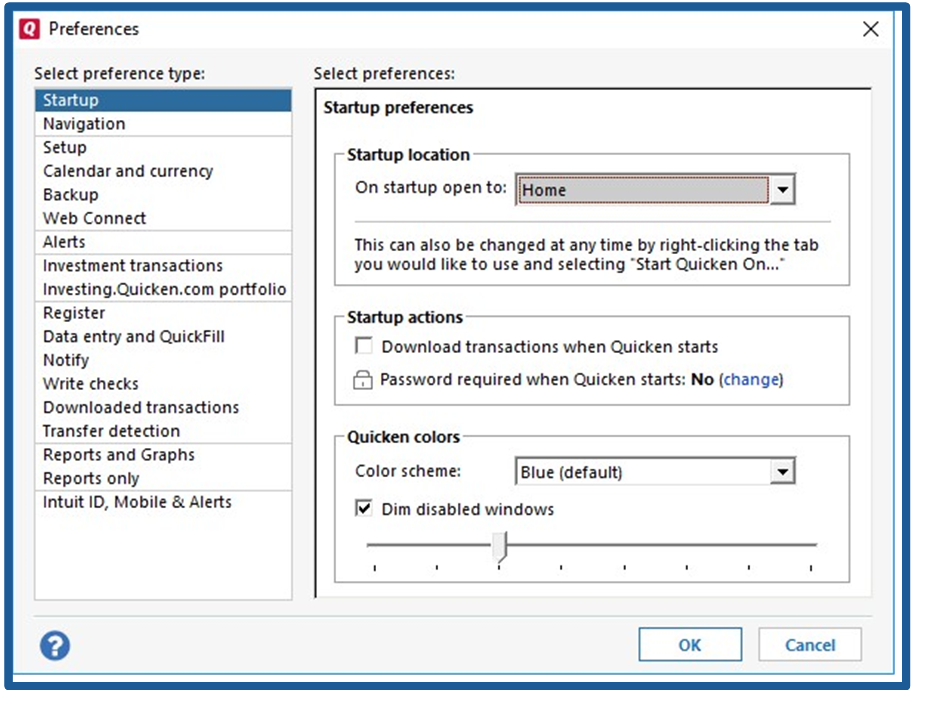Screen dimensions: 926x706
Task: Click the Blue (default) color scheme combo box
Action: tap(642, 472)
